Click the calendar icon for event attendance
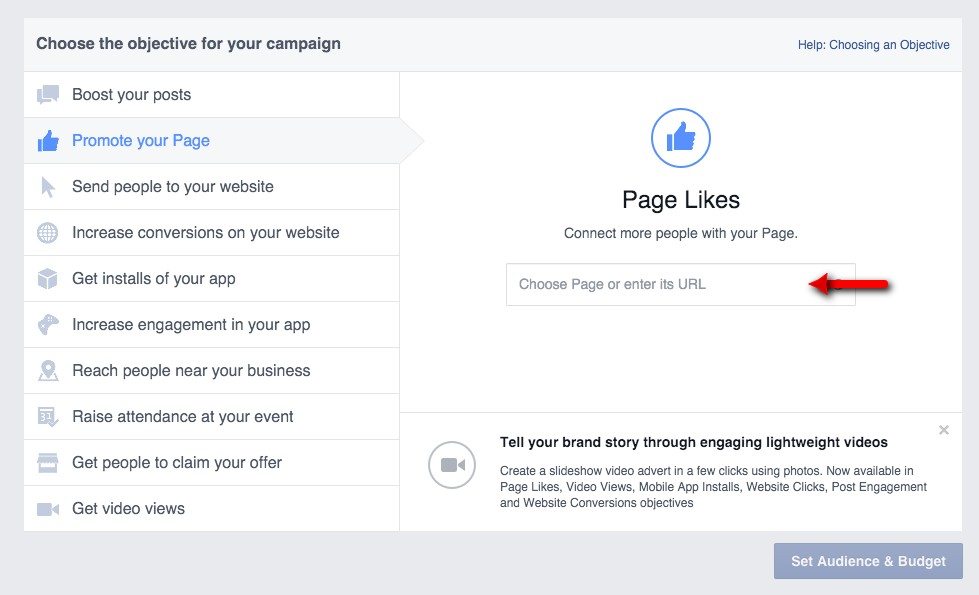Screen dimensions: 979x595 point(48,417)
